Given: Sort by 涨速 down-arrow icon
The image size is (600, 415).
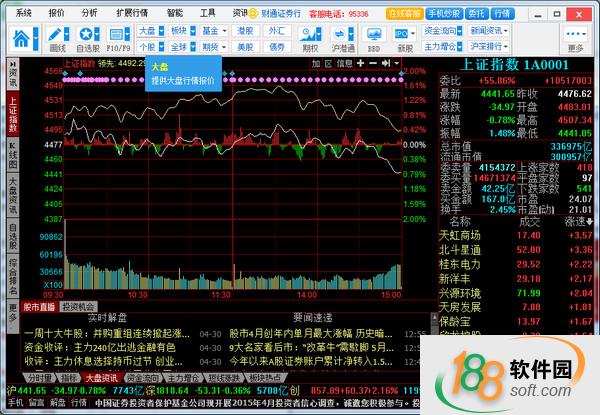Looking at the screenshot, I should [x=589, y=221].
